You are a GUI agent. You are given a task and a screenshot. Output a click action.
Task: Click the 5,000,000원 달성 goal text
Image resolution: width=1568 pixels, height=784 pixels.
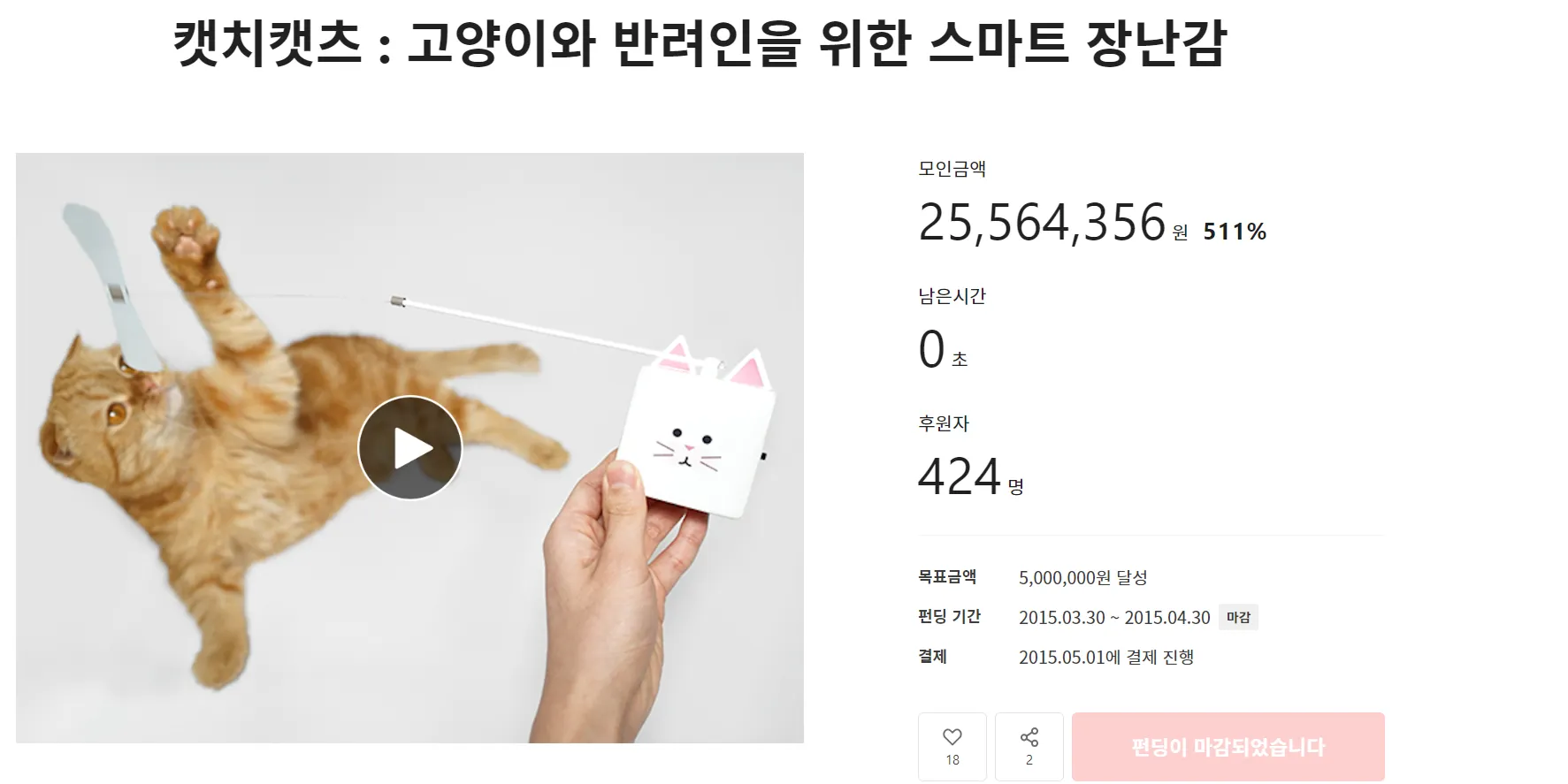(x=1083, y=577)
